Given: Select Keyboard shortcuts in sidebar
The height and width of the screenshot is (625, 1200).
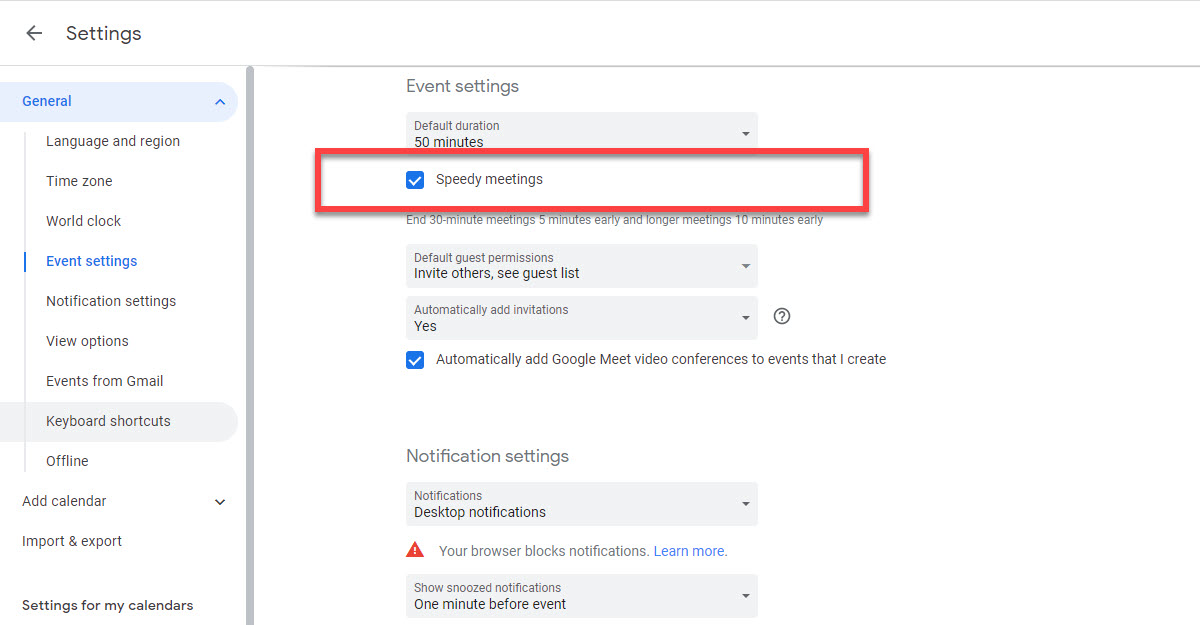Looking at the screenshot, I should click(x=119, y=421).
